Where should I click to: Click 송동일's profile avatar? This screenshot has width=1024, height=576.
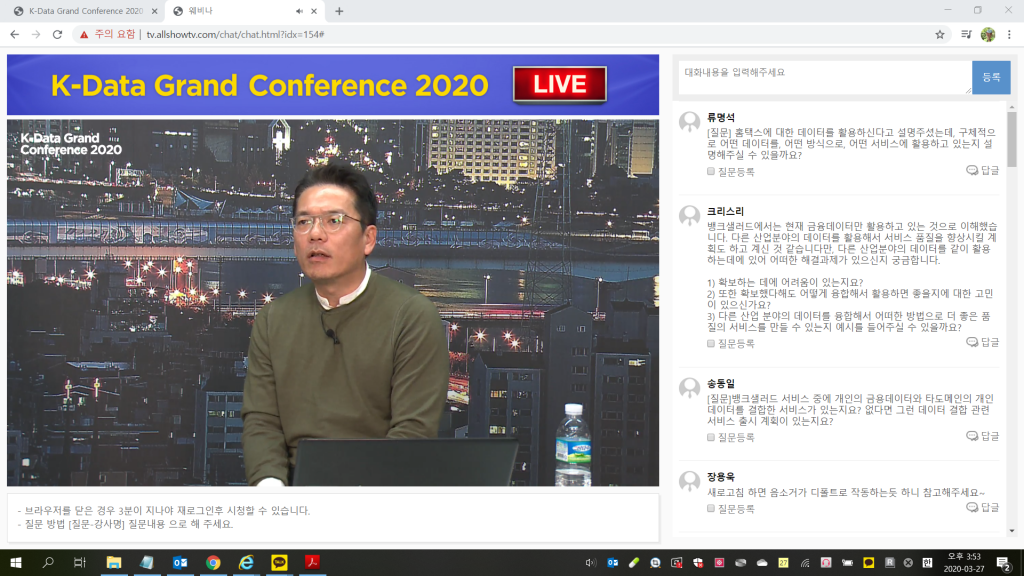coord(690,388)
